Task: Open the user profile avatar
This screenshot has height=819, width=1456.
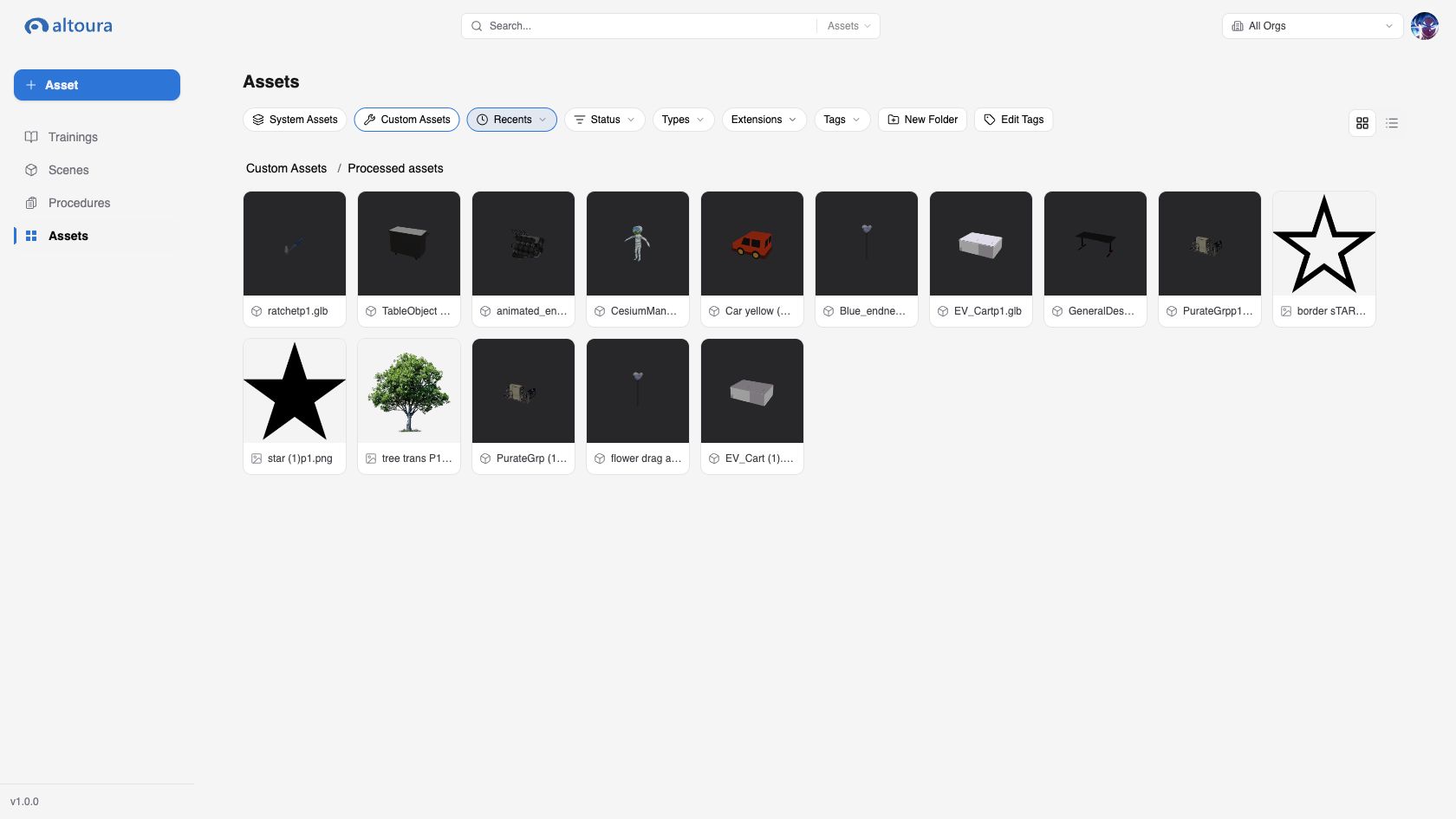Action: [1425, 26]
